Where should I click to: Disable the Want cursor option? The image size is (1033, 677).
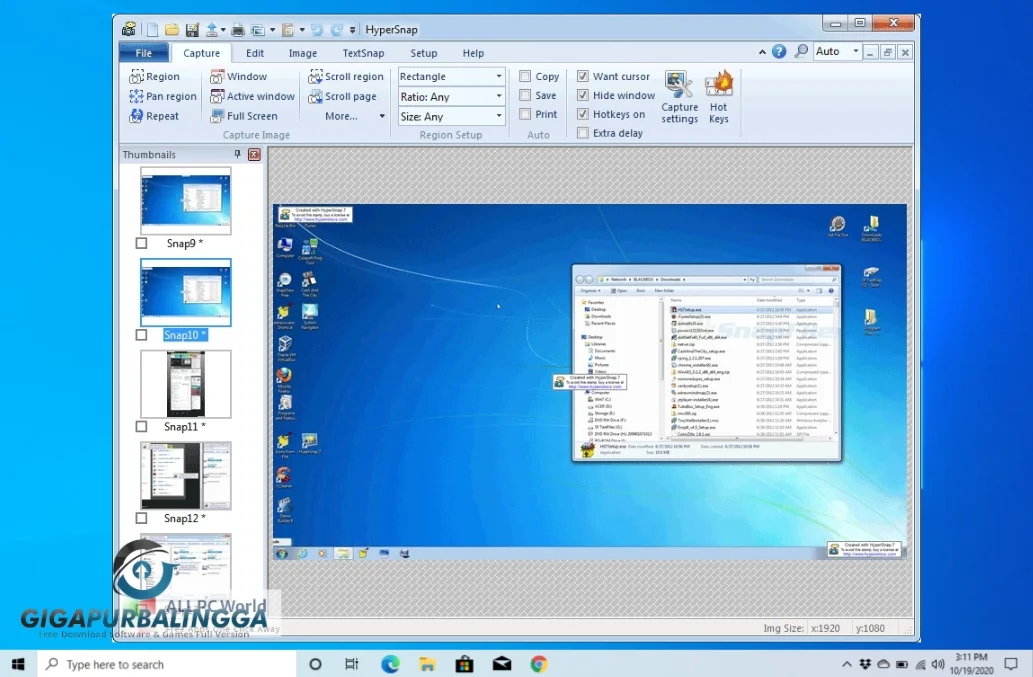[x=582, y=76]
